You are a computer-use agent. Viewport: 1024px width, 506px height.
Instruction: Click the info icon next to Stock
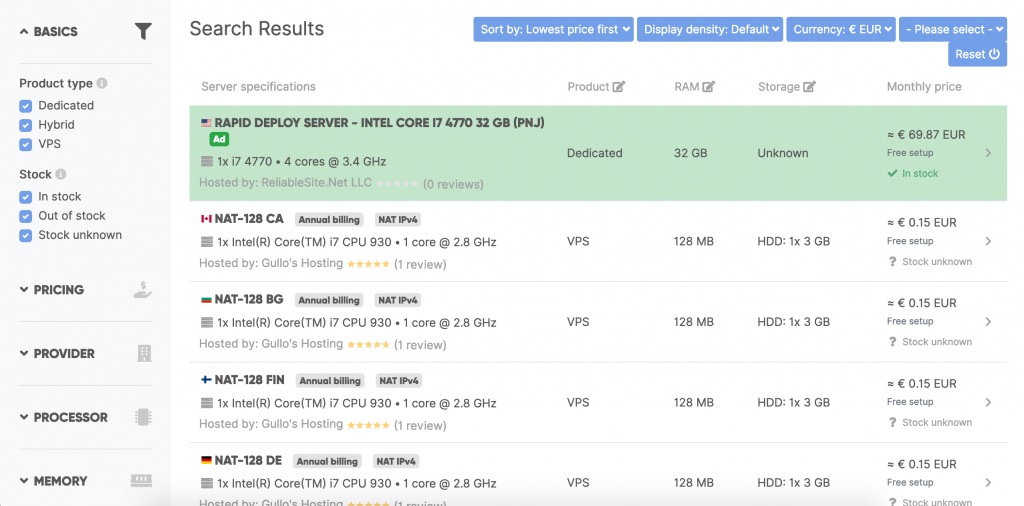(61, 175)
